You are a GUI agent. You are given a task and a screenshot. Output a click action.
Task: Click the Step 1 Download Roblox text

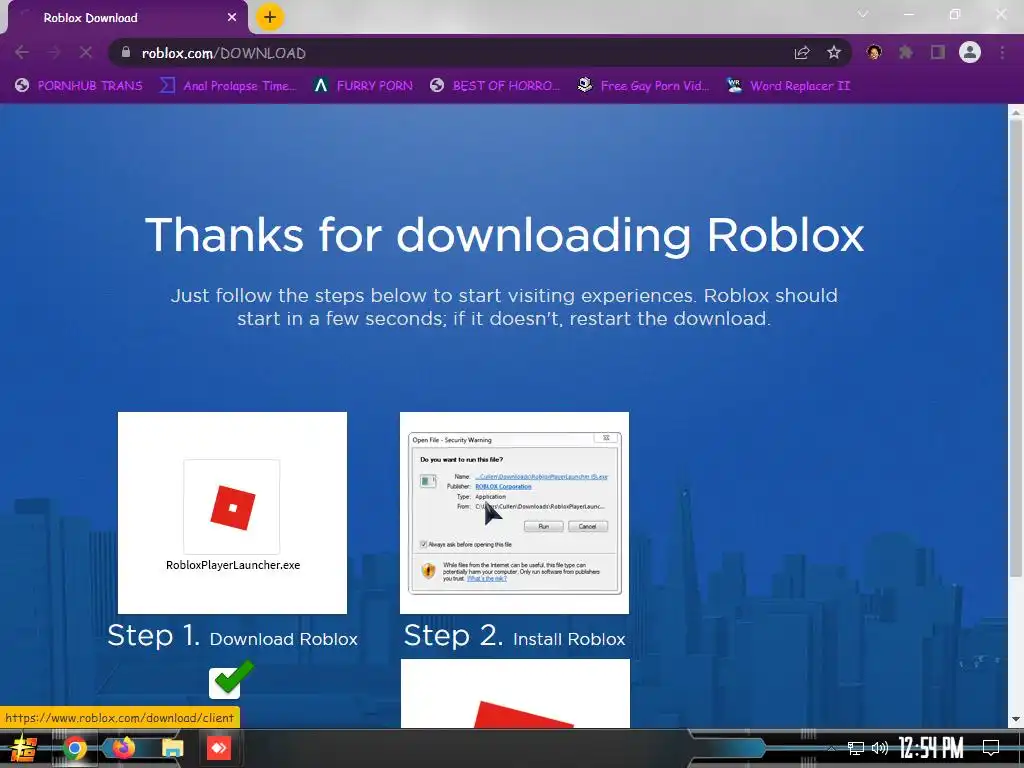pos(232,636)
